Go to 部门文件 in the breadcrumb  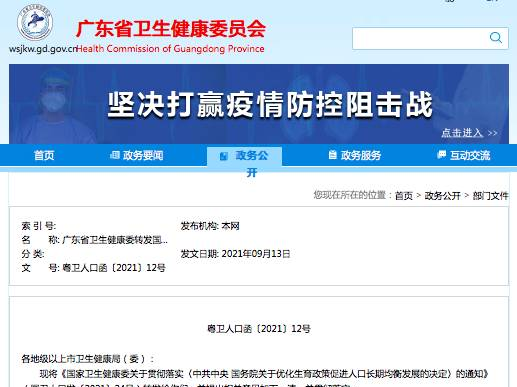(490, 196)
